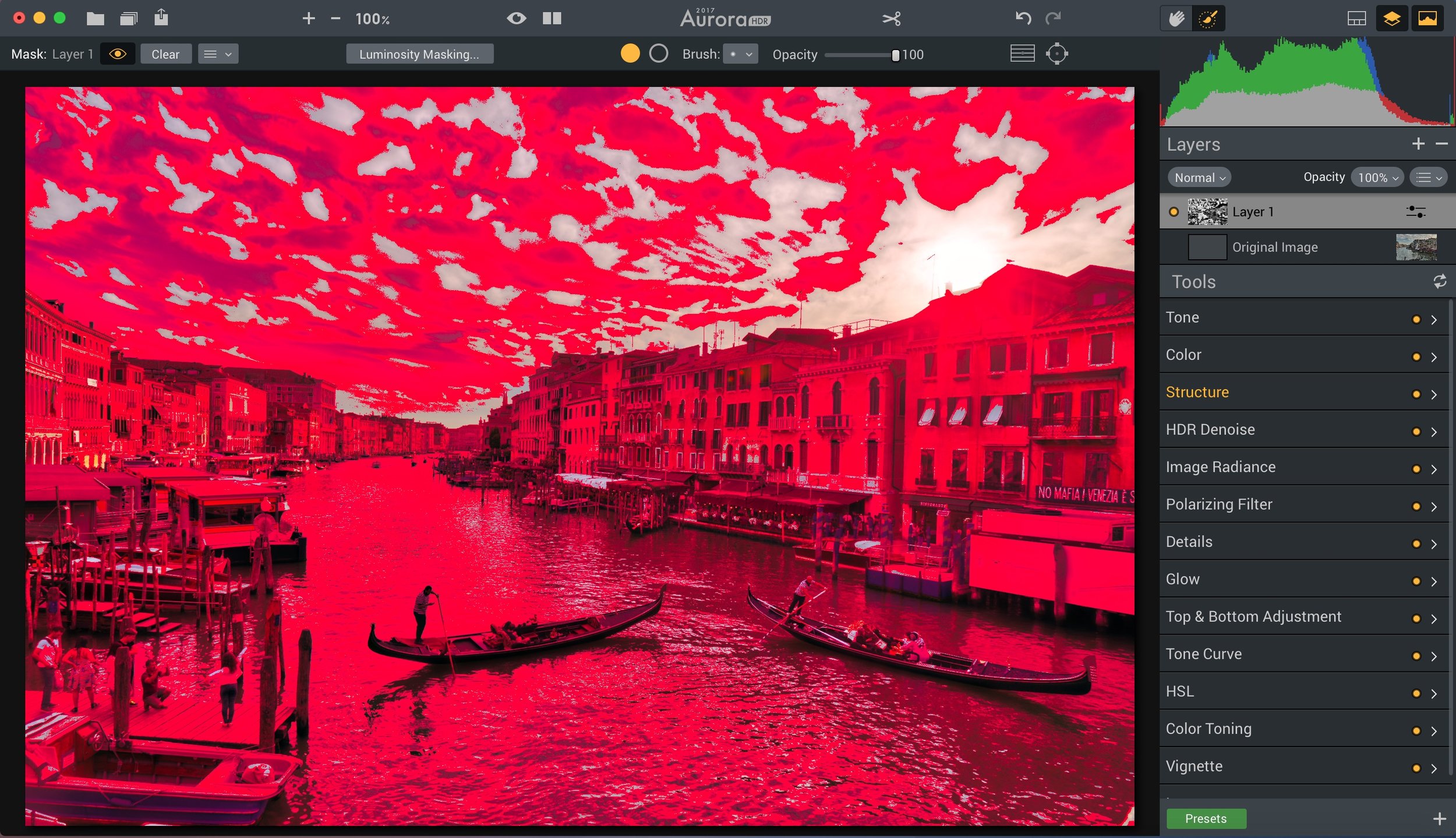Open the layer Opacity 100% dropdown
Viewport: 1456px width, 838px height.
[x=1377, y=178]
